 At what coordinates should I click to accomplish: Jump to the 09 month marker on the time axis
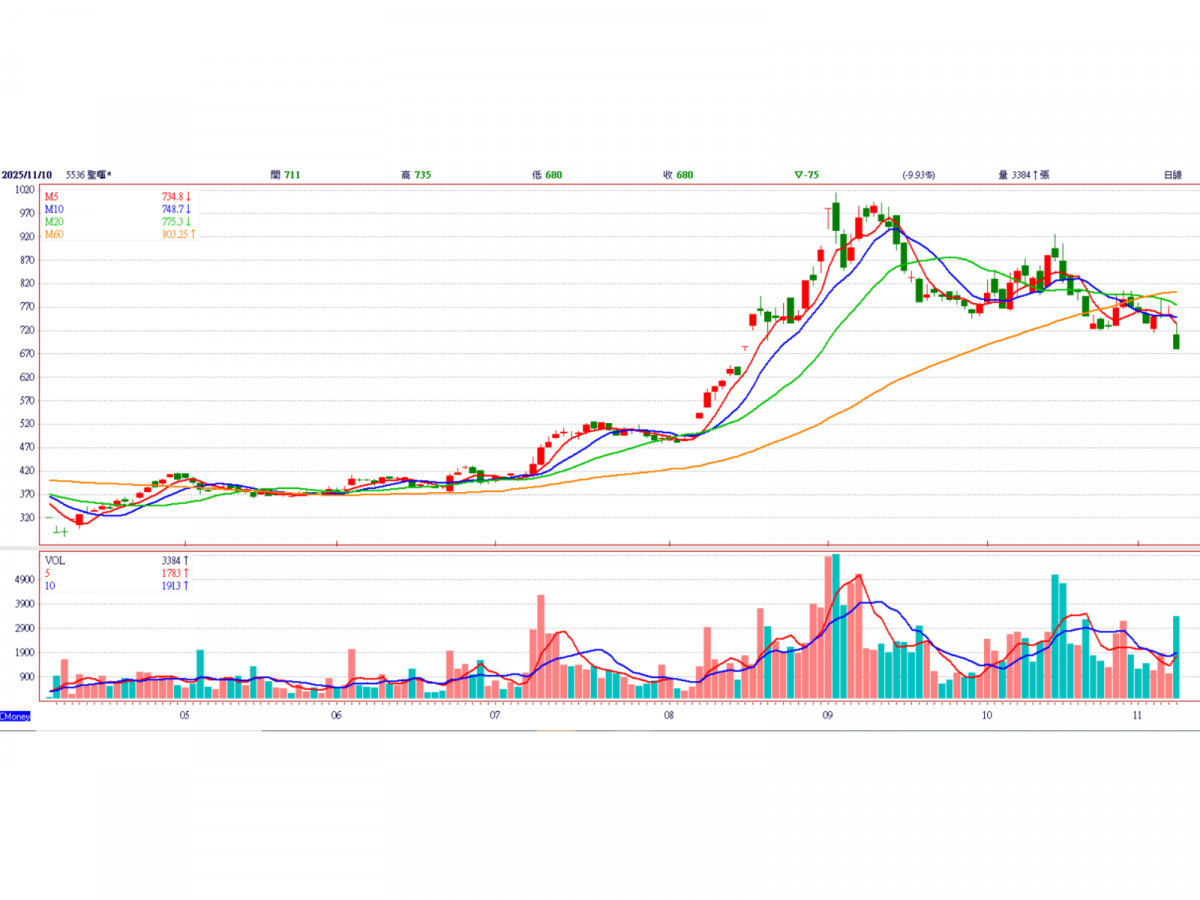[x=827, y=716]
